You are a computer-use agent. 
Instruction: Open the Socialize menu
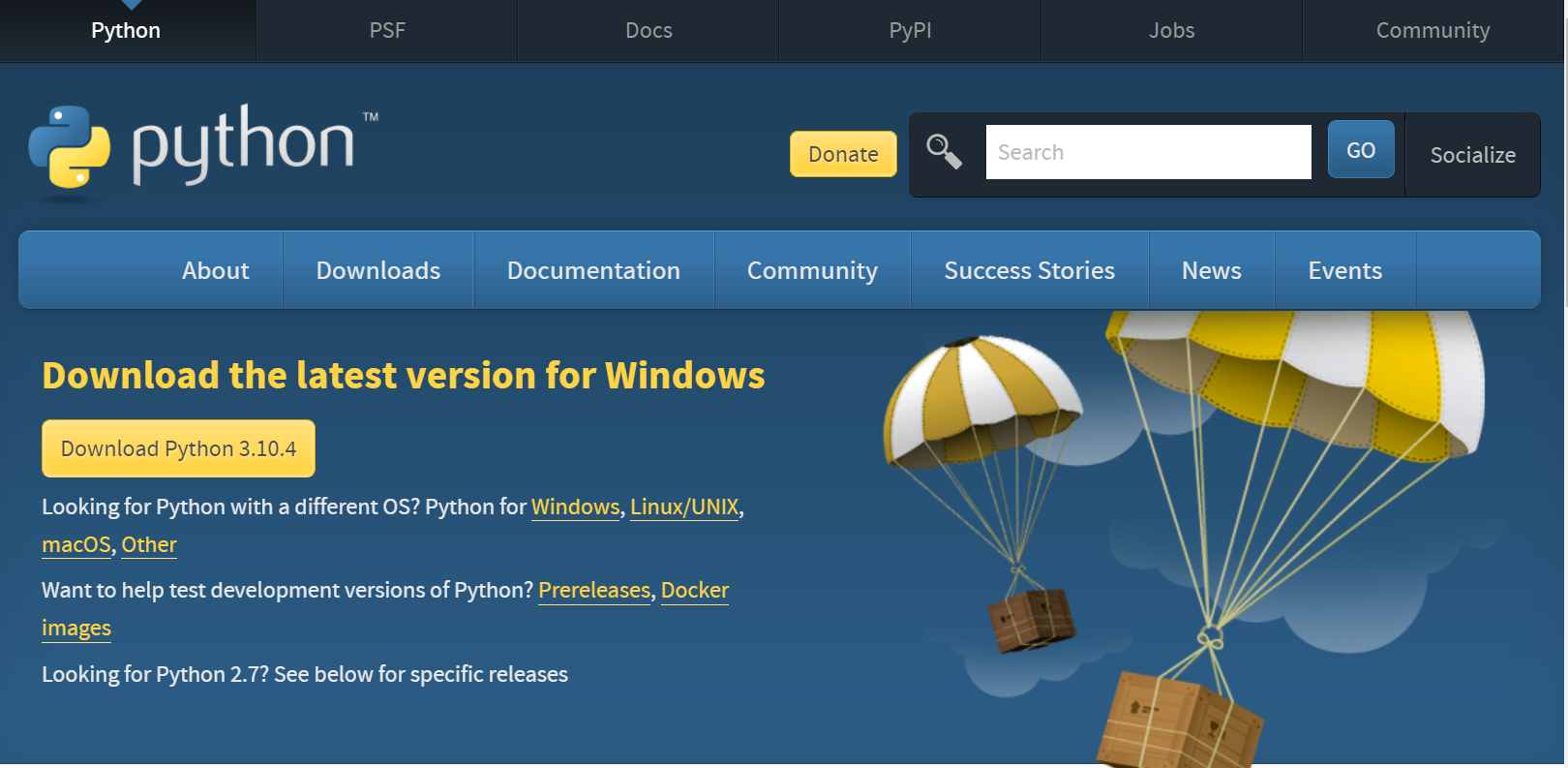[x=1473, y=155]
